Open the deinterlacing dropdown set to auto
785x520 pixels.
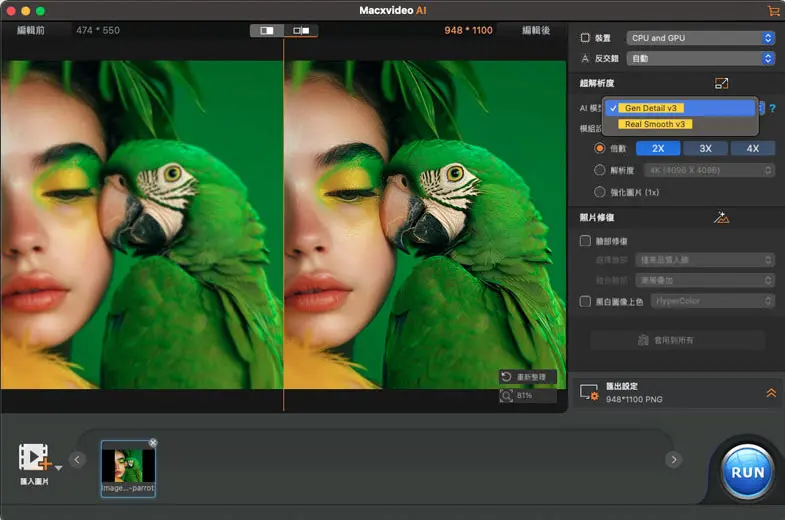(x=701, y=59)
